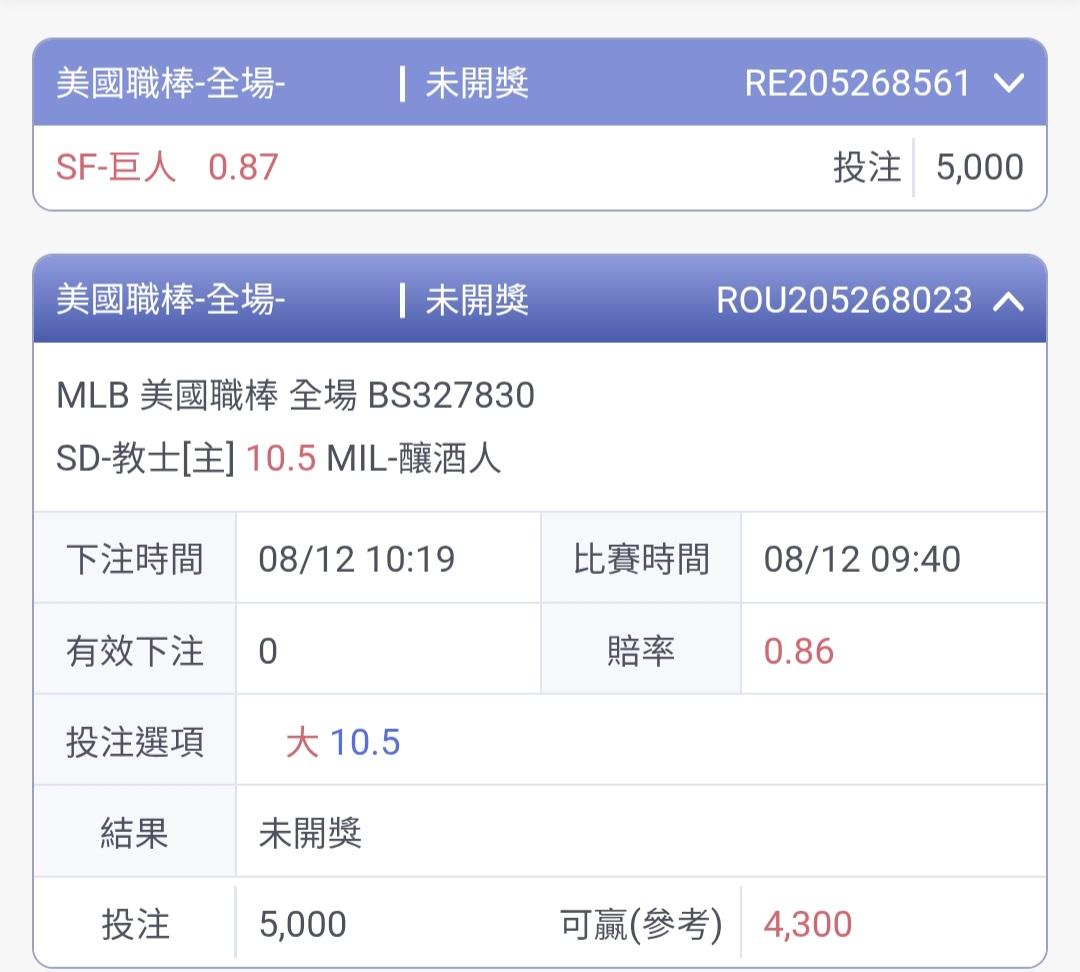This screenshot has height=972, width=1080.
Task: Select the SD-教士[主] team name
Action: pos(145,458)
